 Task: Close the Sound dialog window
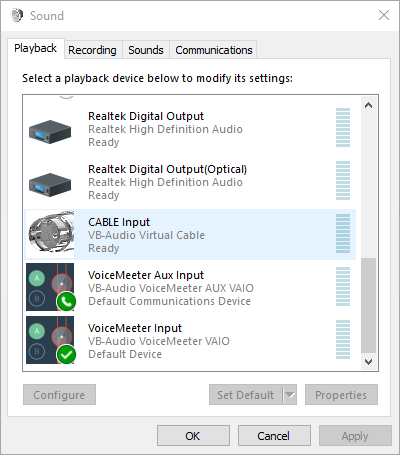(384, 15)
